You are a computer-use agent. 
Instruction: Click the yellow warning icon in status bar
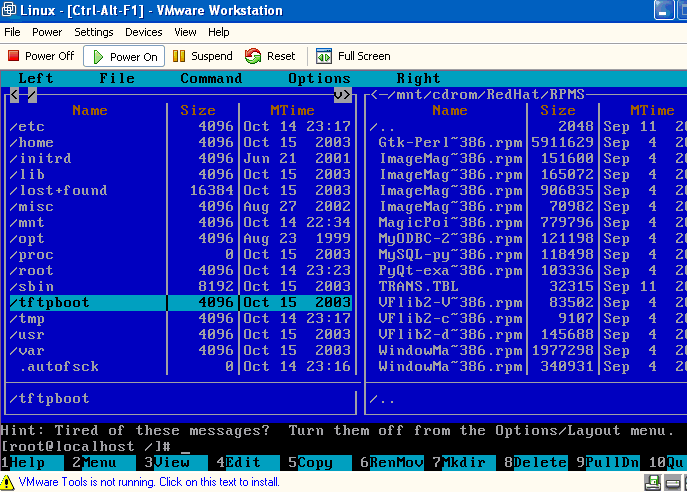point(8,482)
